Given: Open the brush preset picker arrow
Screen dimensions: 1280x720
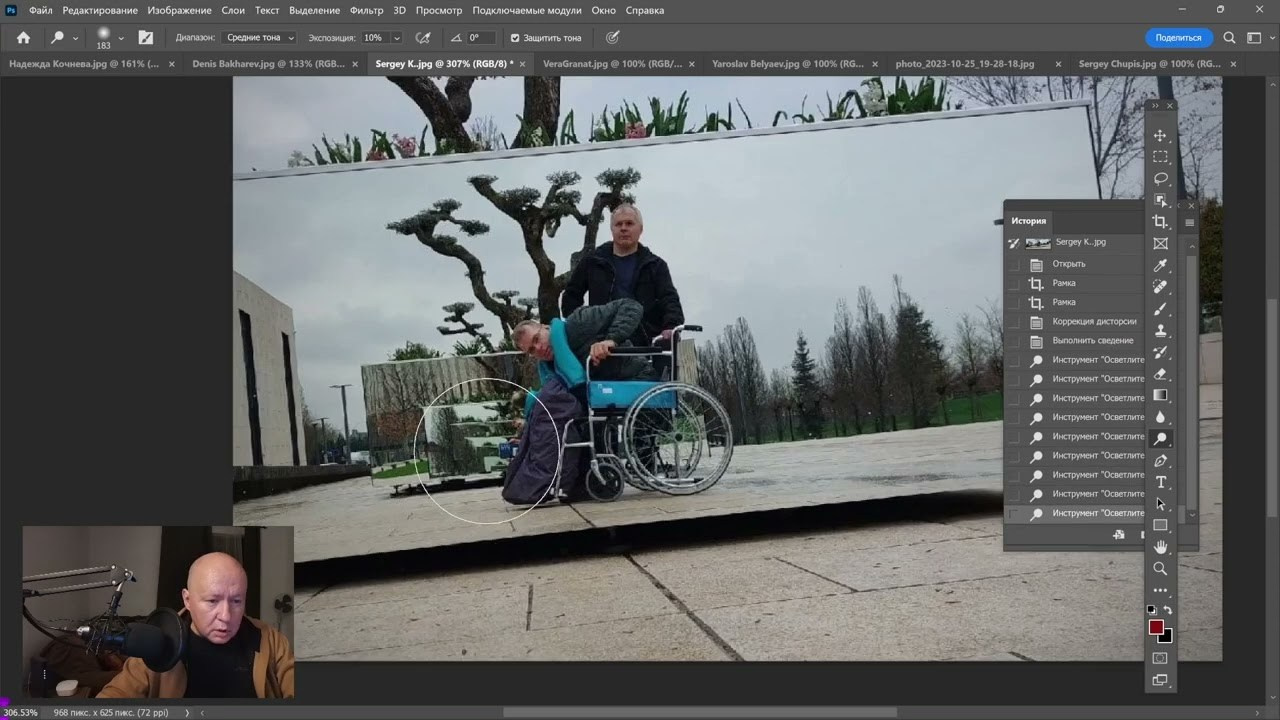Looking at the screenshot, I should coord(121,38).
